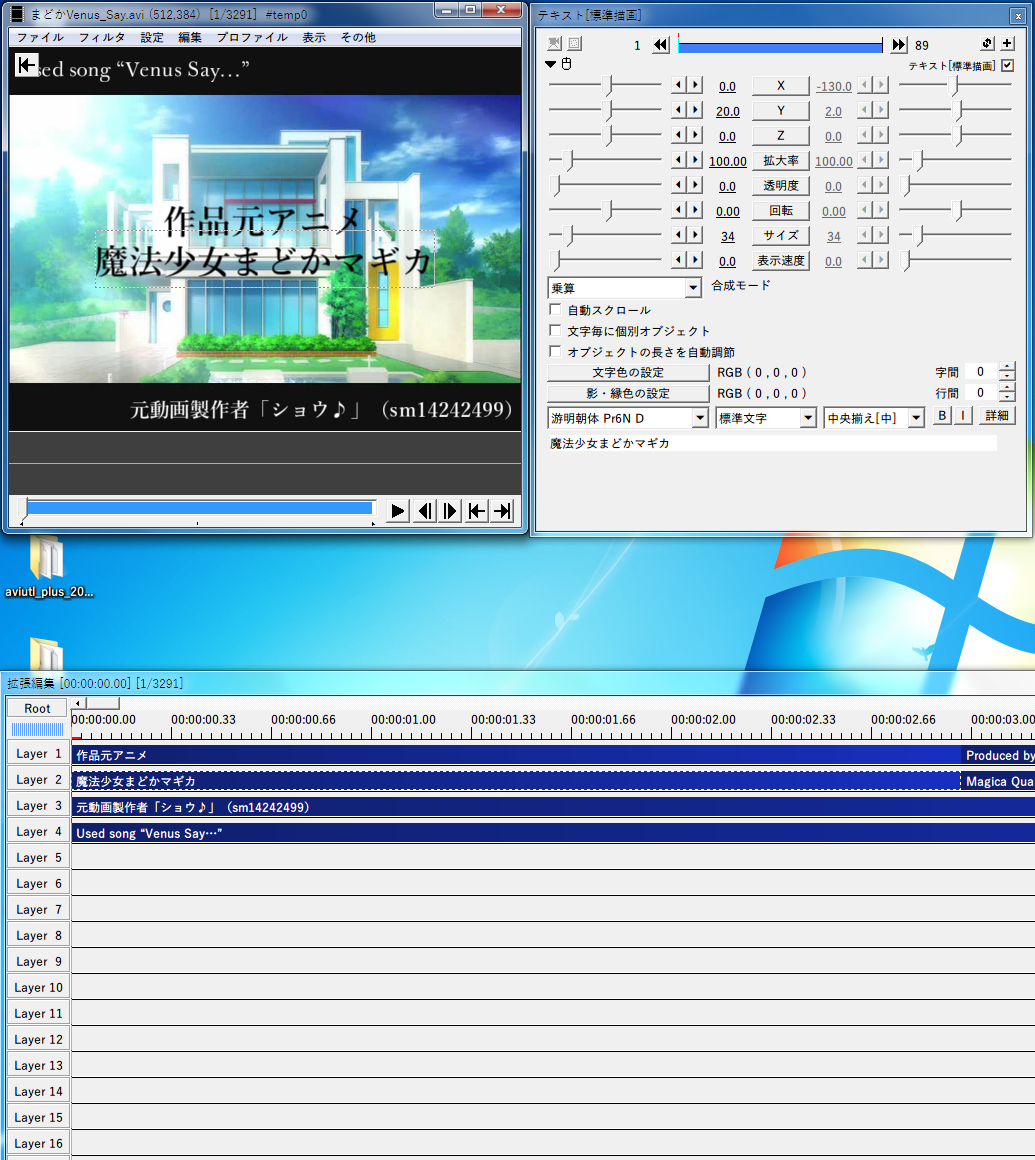Image resolution: width=1035 pixels, height=1160 pixels.
Task: Increase 字間 spacing with up stepper
Action: pyautogui.click(x=1006, y=367)
